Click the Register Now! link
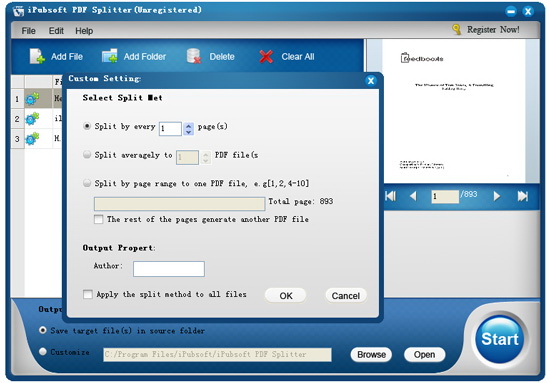550x383 pixels. 493,29
